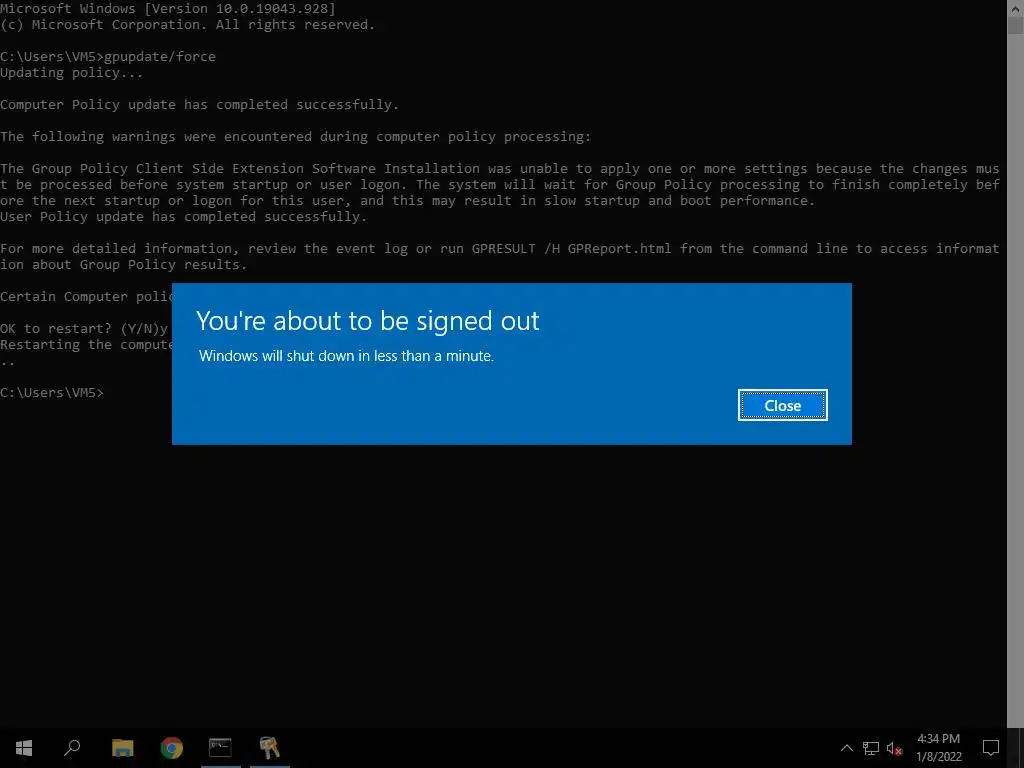This screenshot has height=768, width=1024.
Task: Switch to Command Prompt taskbar icon
Action: coord(220,748)
